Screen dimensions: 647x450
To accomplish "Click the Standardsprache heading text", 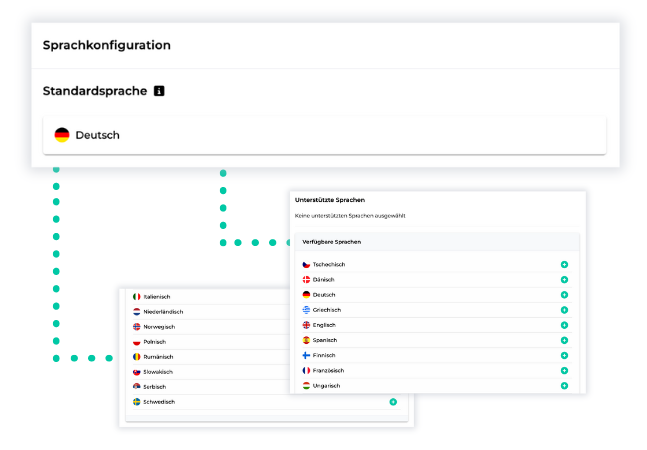I will (x=95, y=91).
